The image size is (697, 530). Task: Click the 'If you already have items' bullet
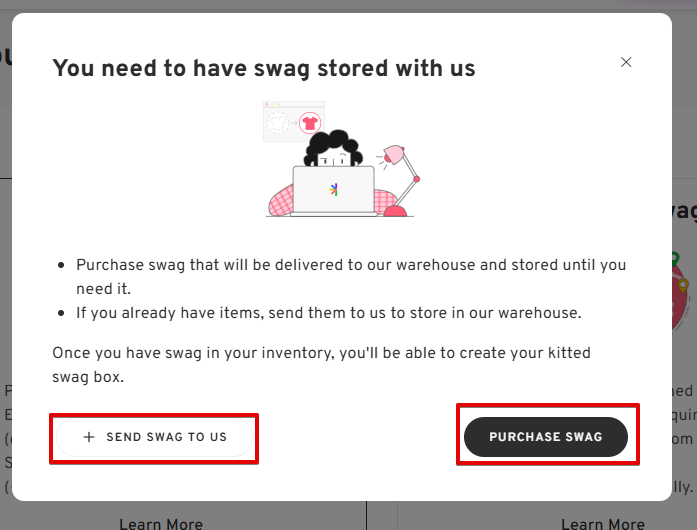click(329, 313)
